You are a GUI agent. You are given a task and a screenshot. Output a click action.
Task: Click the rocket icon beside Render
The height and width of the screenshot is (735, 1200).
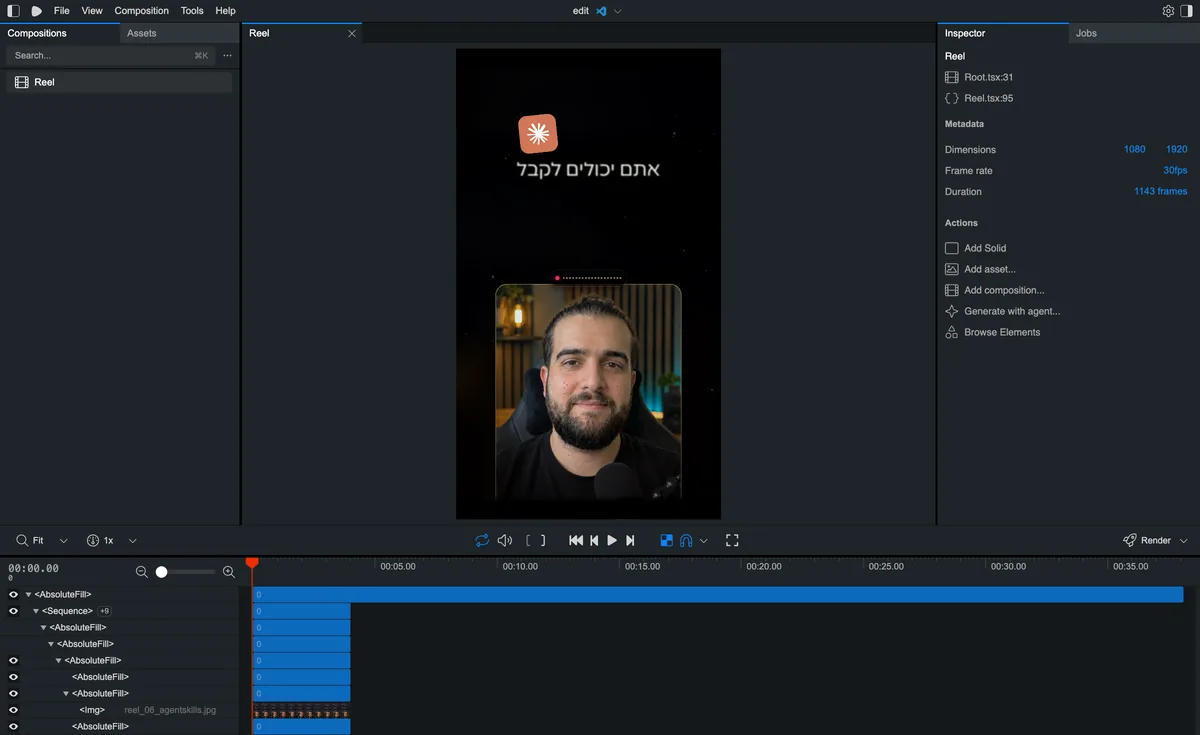coord(1130,540)
